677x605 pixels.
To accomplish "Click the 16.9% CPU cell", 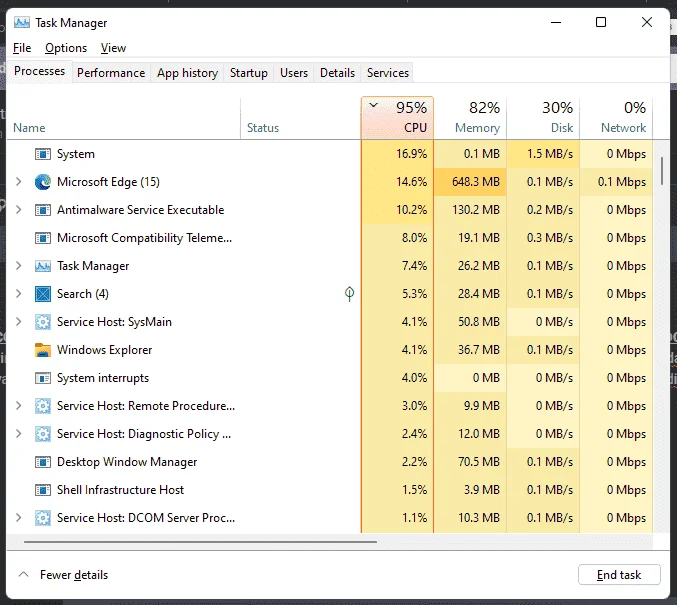I will [397, 154].
